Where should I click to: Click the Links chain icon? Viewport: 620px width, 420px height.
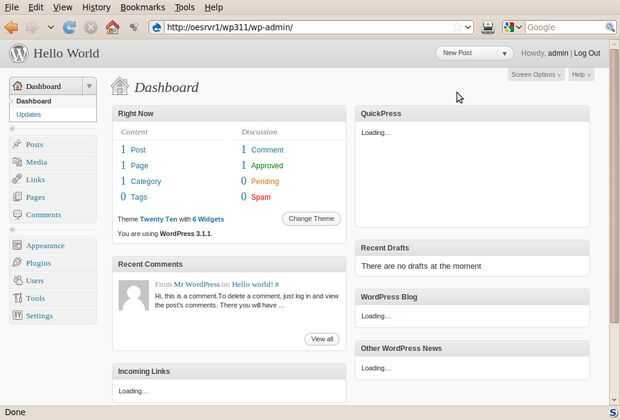click(x=17, y=179)
